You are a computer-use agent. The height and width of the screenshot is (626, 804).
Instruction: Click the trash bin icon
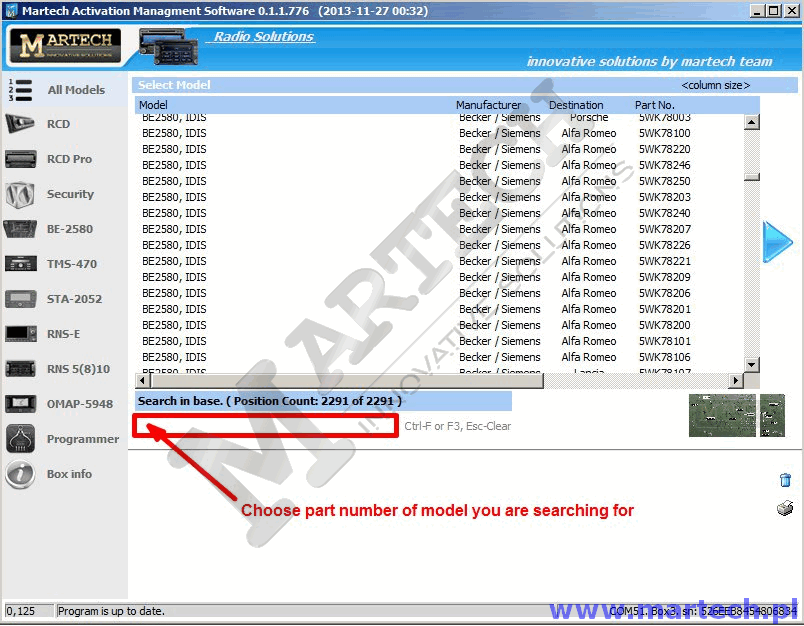click(785, 480)
